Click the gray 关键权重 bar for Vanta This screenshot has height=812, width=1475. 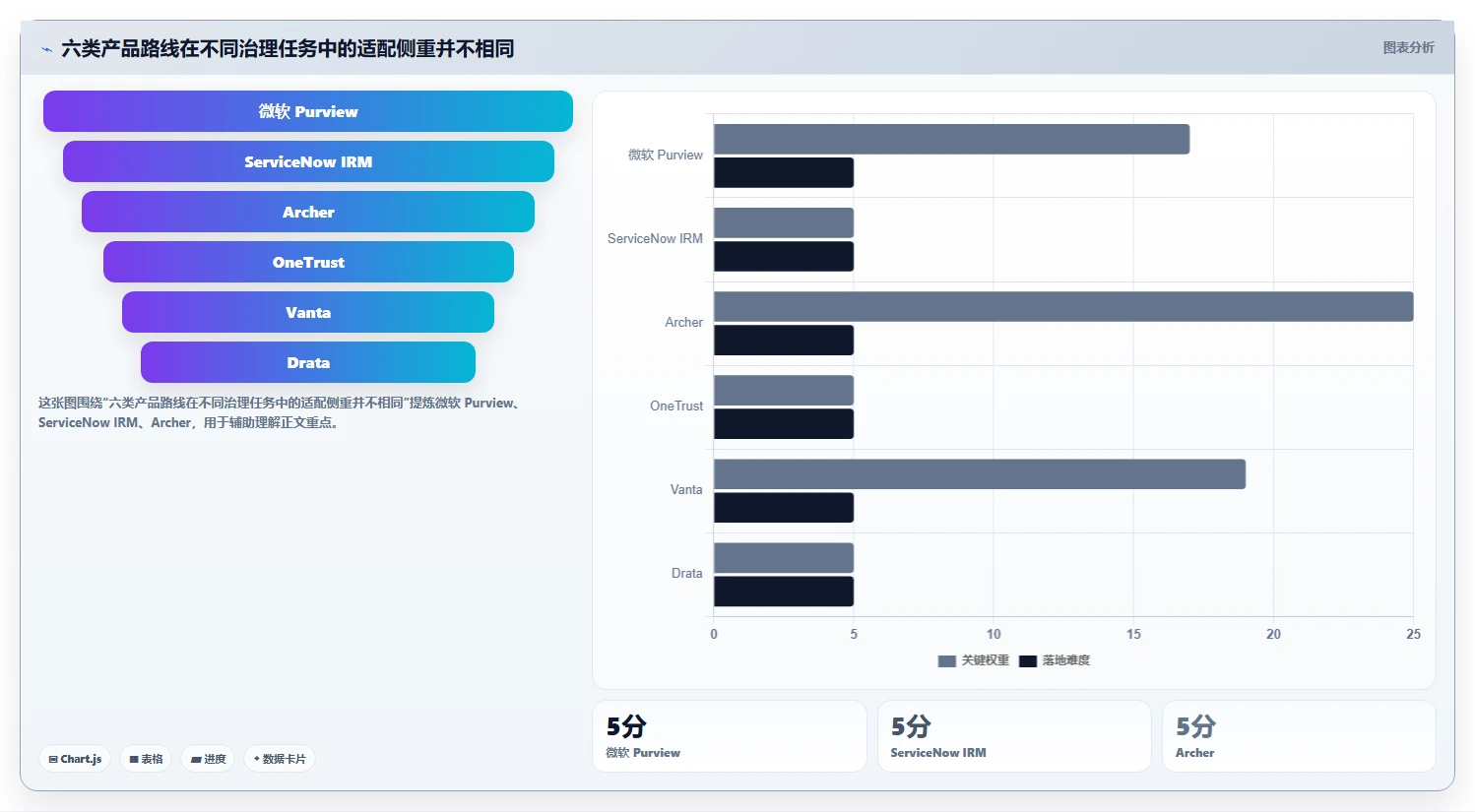(x=980, y=473)
